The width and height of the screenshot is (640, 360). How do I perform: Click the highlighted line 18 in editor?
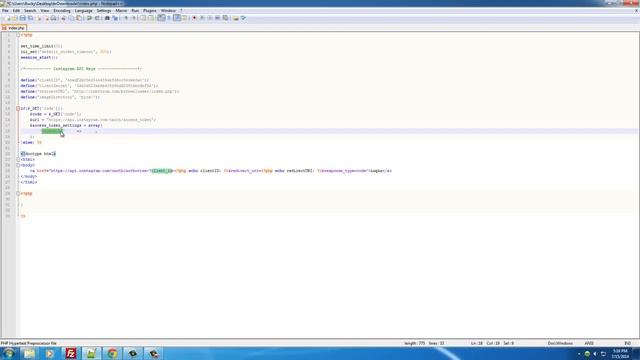point(329,131)
